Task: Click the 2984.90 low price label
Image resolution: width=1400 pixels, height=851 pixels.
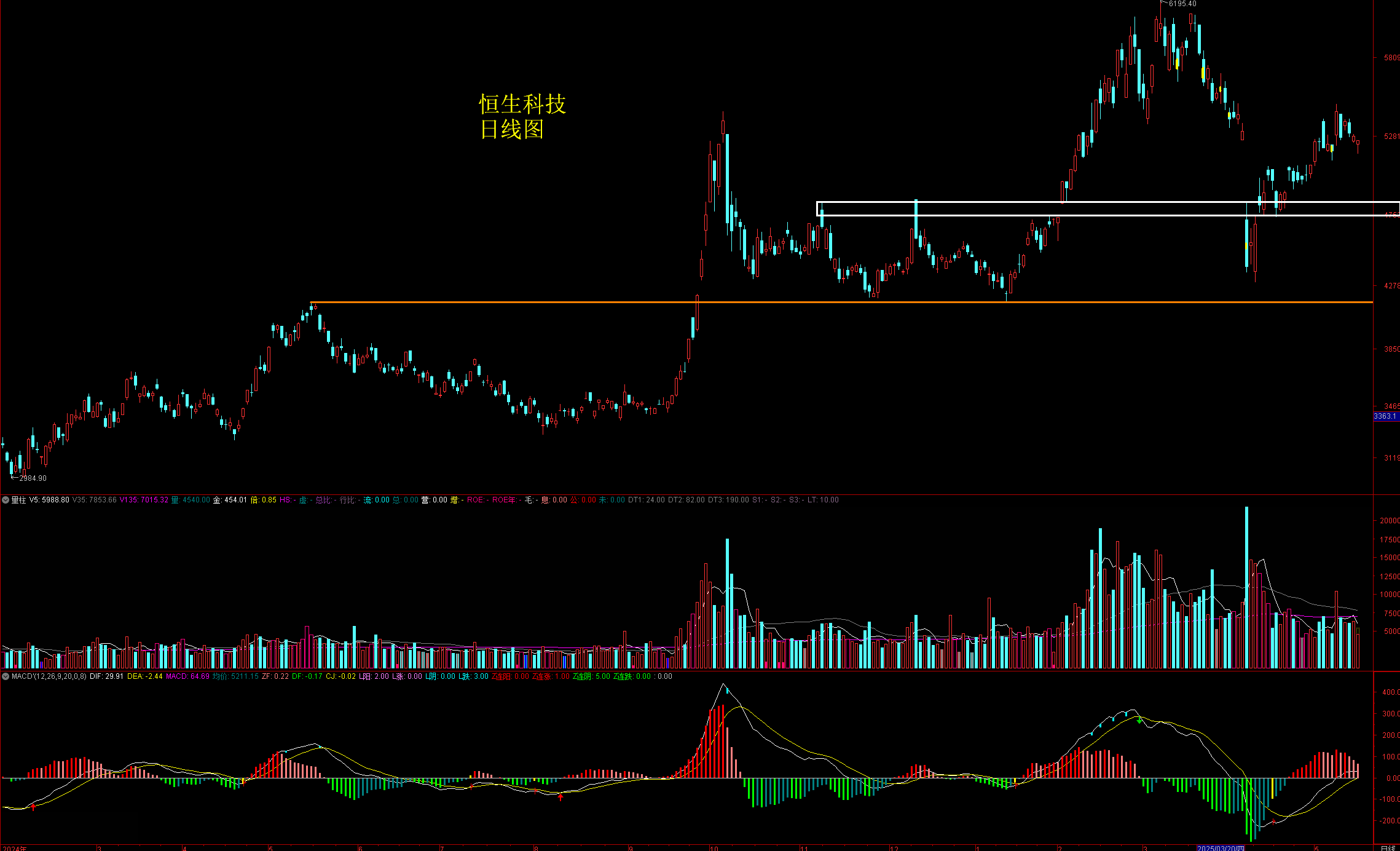Action: pyautogui.click(x=33, y=478)
